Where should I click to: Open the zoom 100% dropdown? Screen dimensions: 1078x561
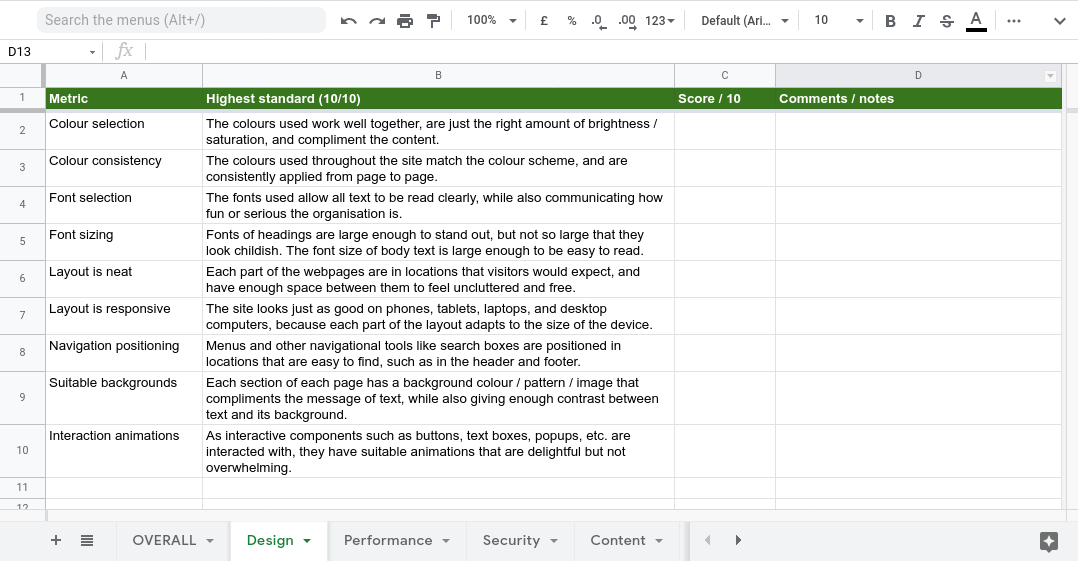coord(492,21)
